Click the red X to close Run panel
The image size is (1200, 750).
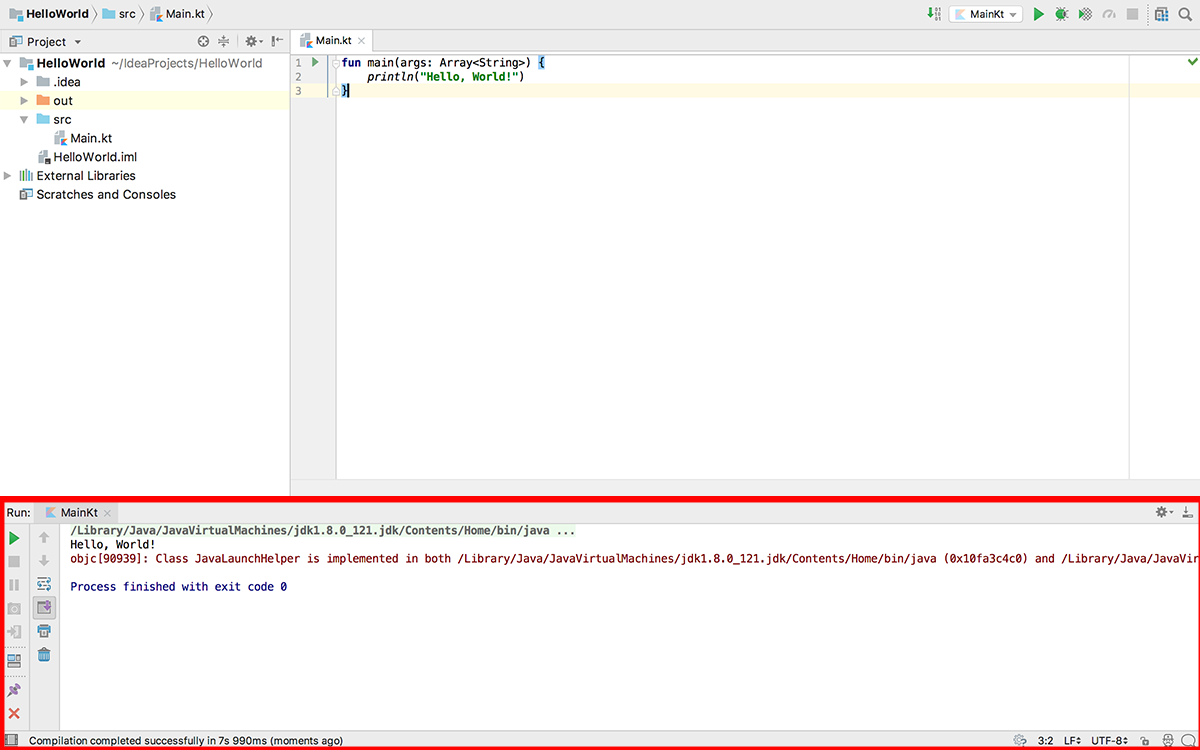pos(14,714)
